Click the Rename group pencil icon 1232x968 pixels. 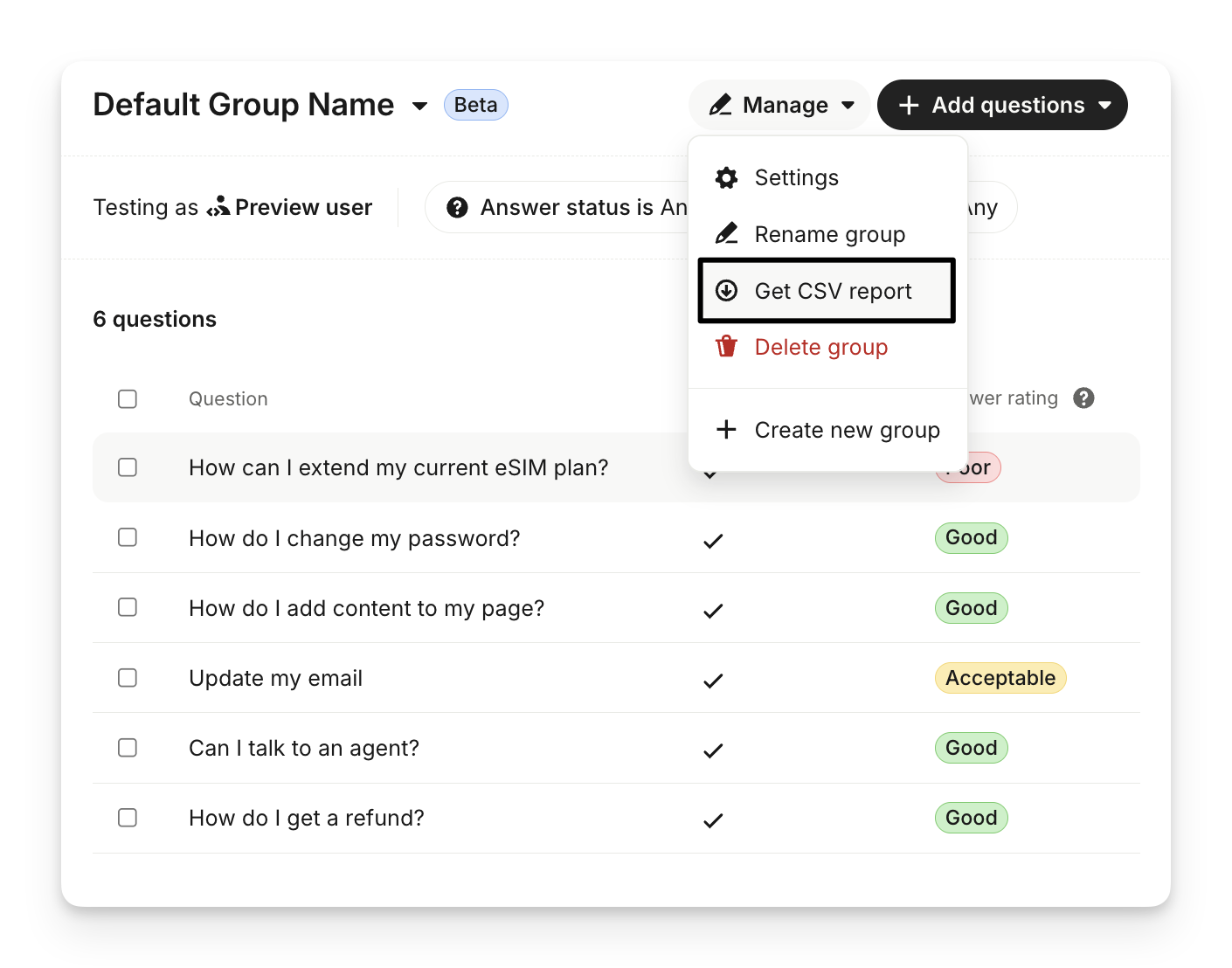coord(726,234)
